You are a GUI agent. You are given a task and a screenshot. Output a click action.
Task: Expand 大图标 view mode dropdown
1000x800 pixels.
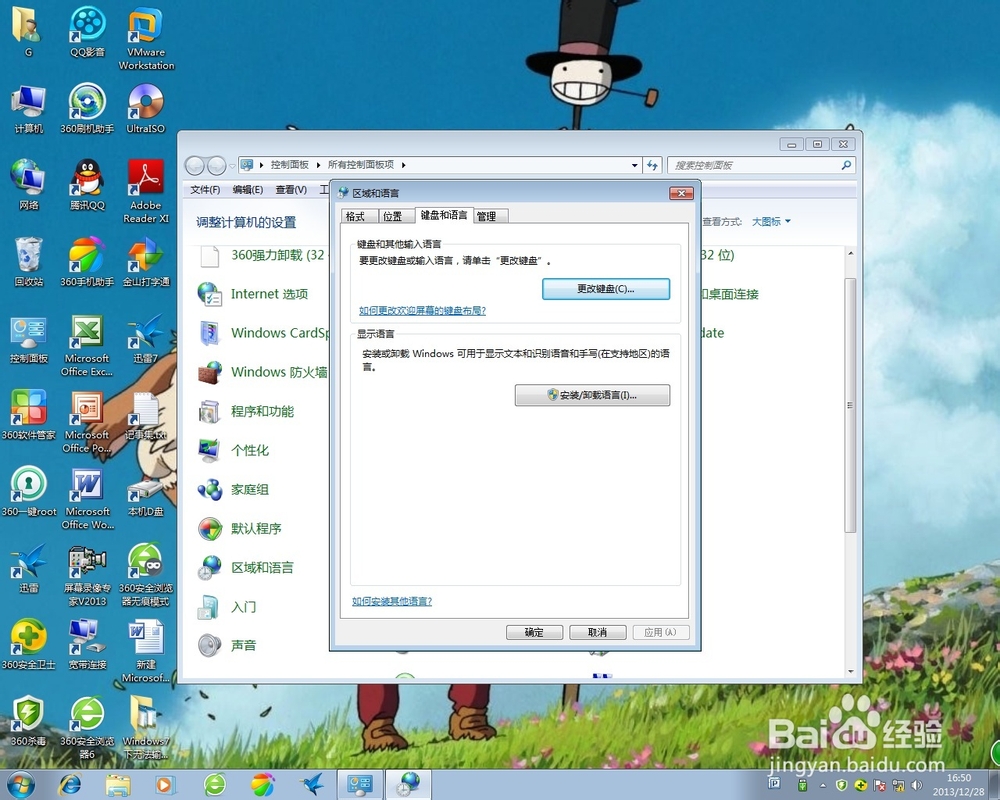771,221
